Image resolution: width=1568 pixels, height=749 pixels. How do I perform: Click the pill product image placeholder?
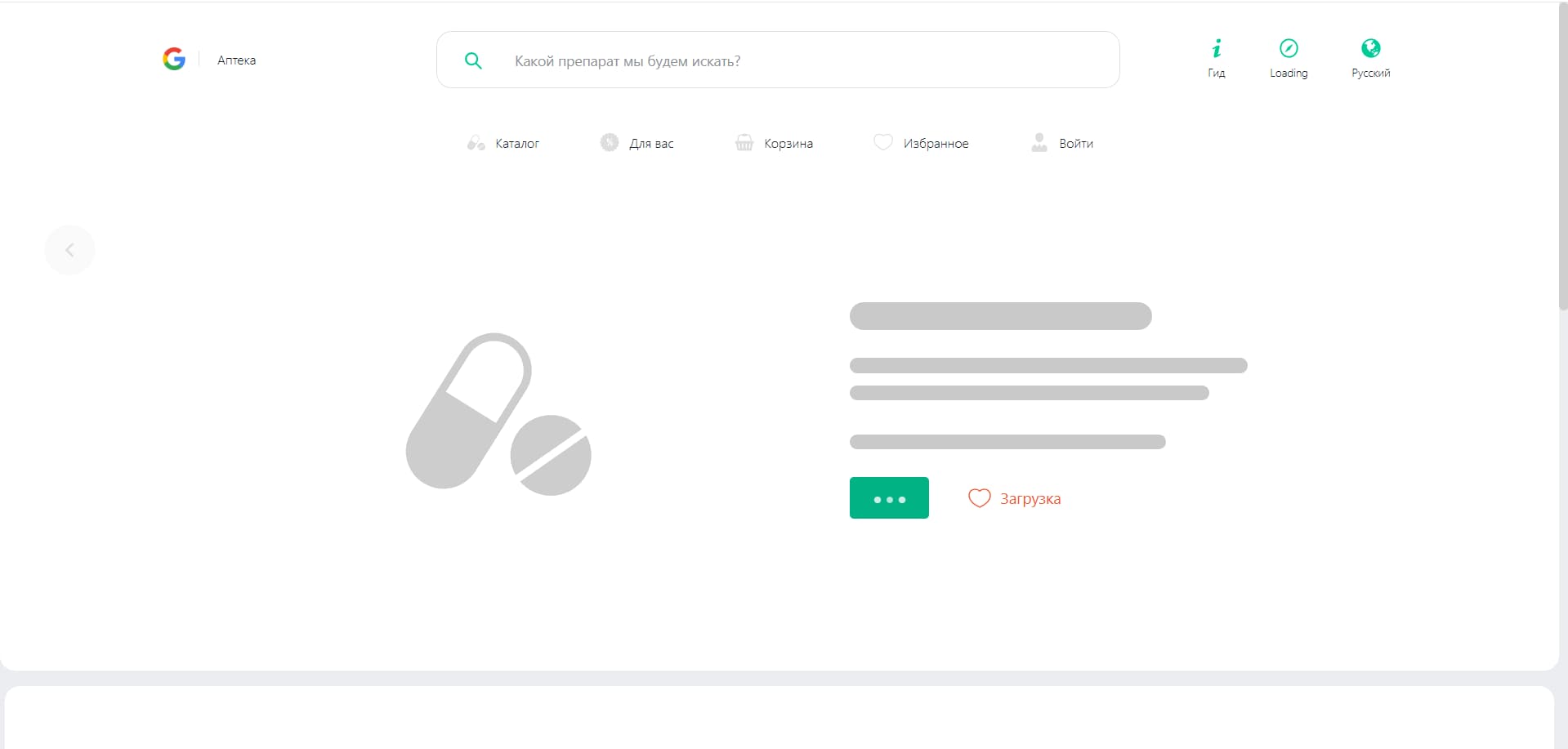(498, 414)
